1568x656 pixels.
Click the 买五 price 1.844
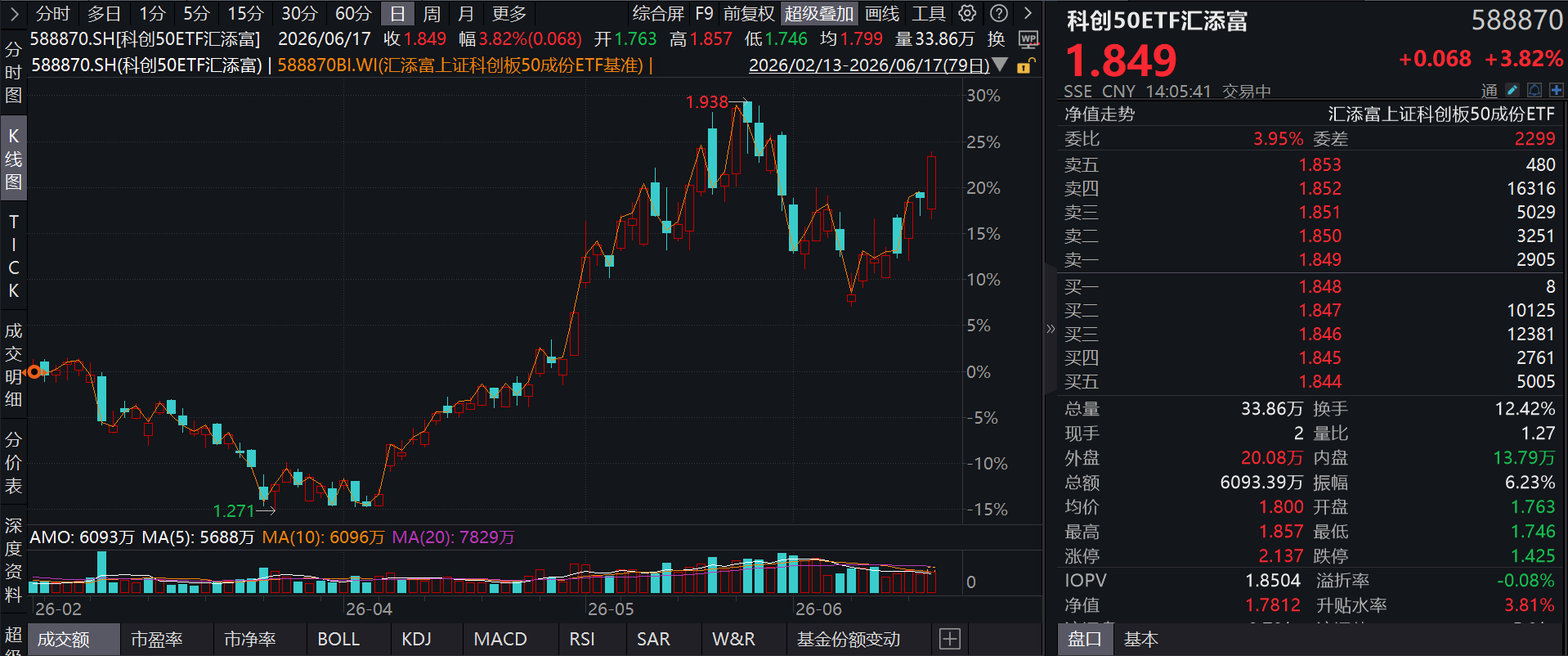pyautogui.click(x=1320, y=382)
